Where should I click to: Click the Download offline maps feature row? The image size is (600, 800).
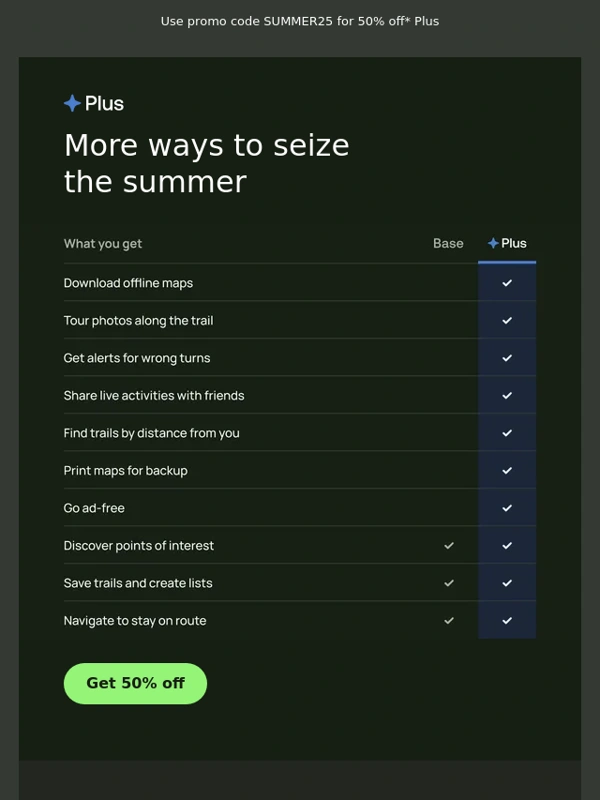coord(300,283)
